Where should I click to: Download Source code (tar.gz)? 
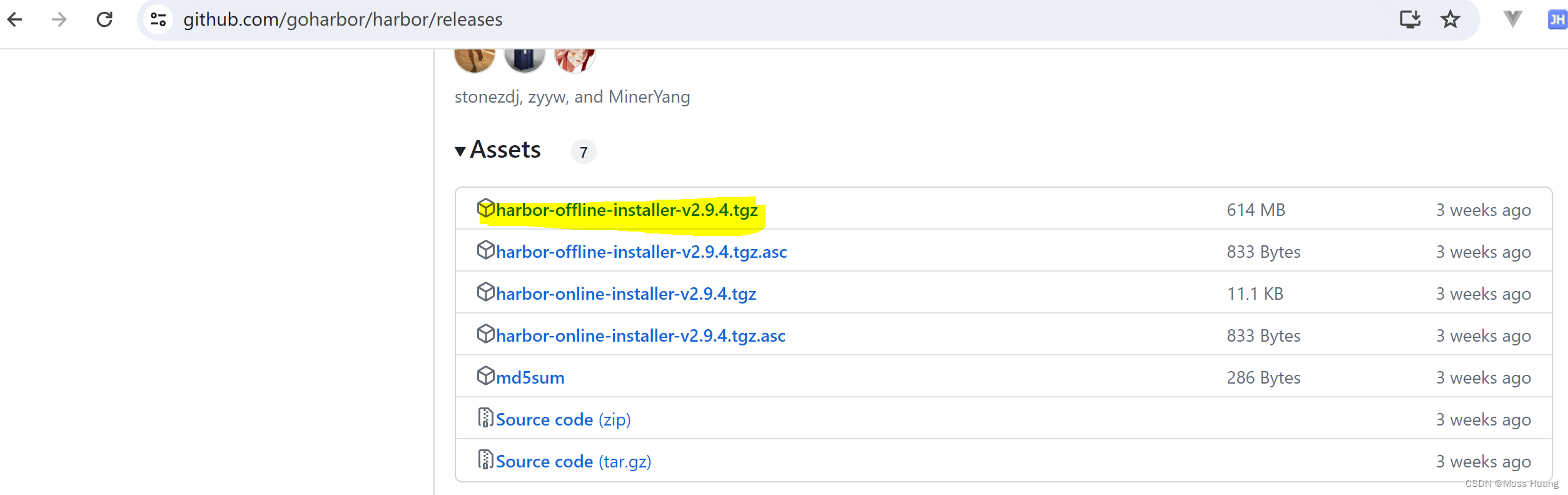tap(574, 461)
